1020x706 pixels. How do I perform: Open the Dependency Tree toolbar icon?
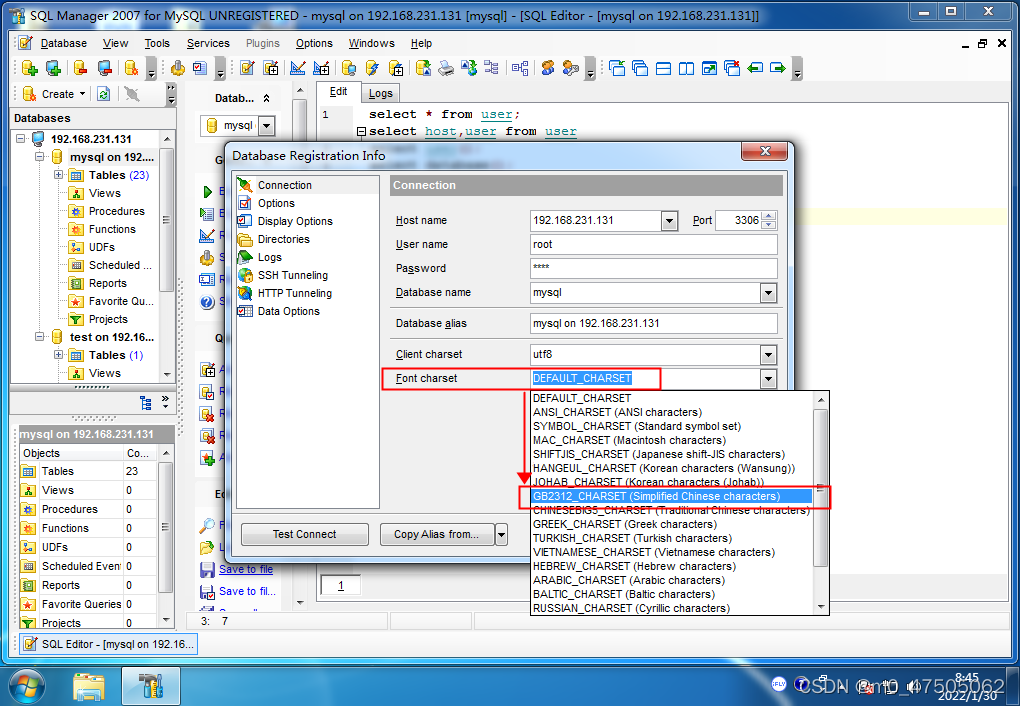pos(492,68)
